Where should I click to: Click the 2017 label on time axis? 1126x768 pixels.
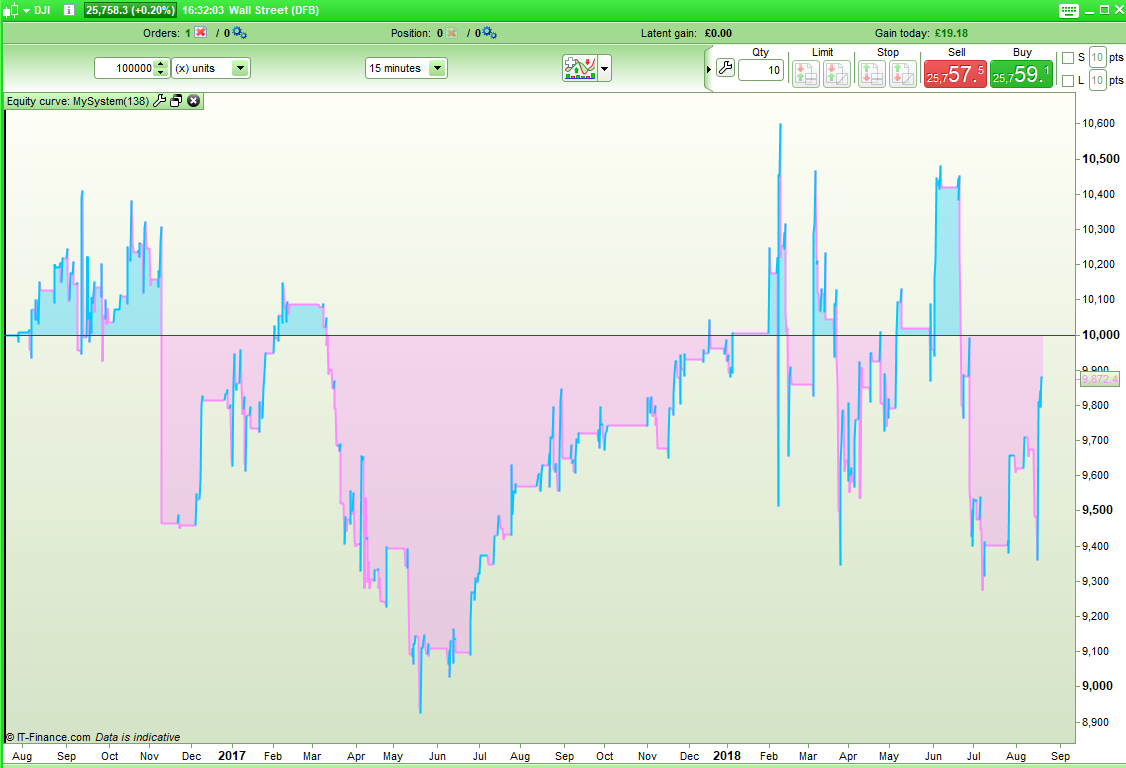point(232,756)
